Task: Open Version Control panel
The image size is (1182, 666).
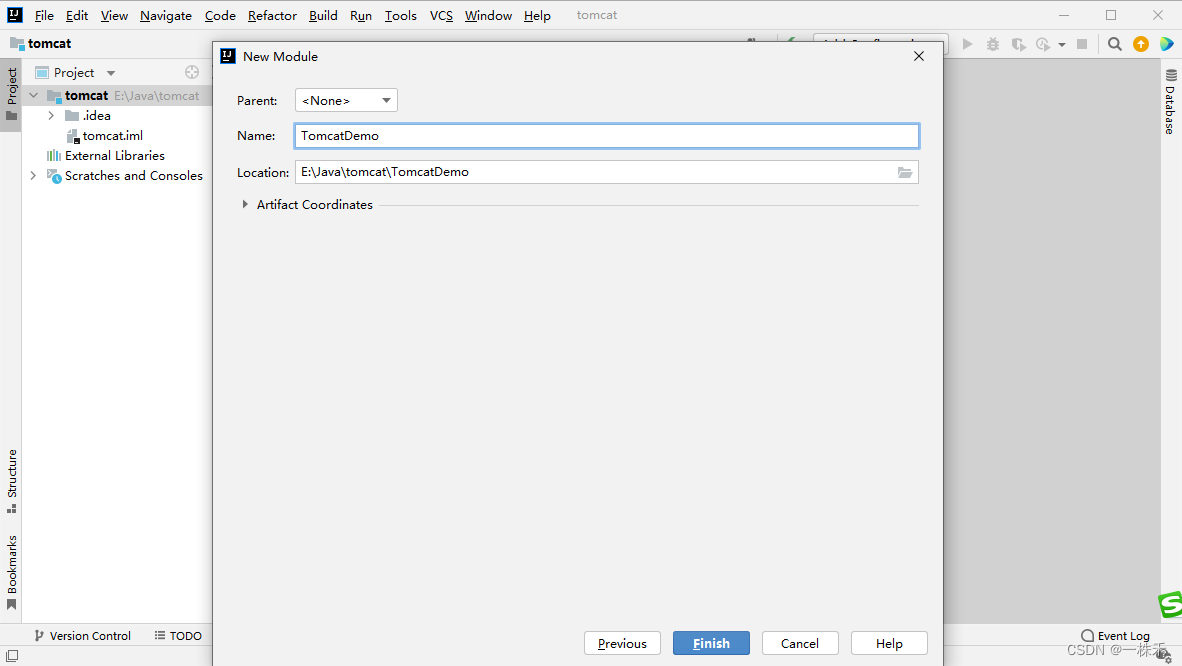Action: pos(82,636)
